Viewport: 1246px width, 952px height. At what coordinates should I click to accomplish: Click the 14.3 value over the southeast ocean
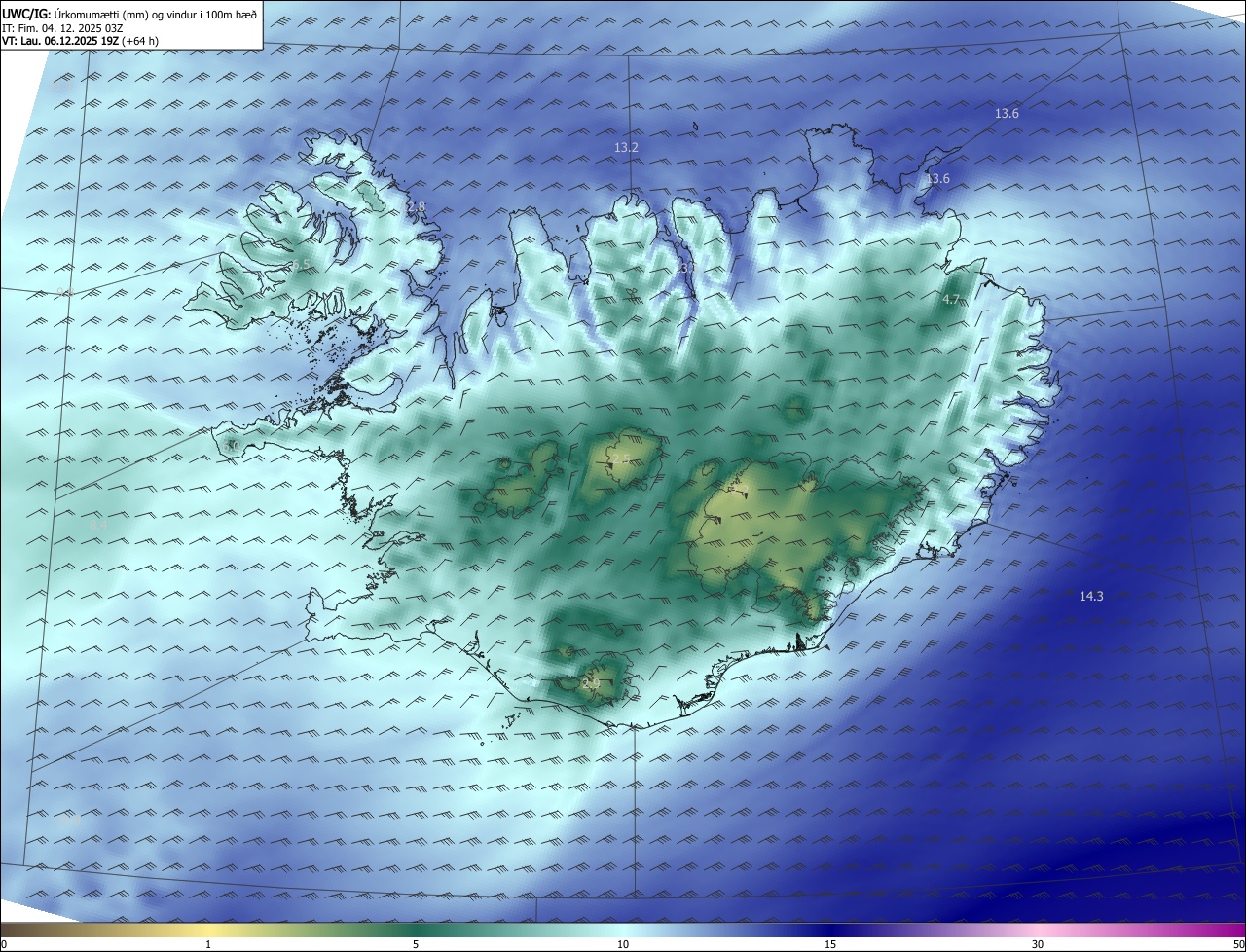pyautogui.click(x=1091, y=596)
